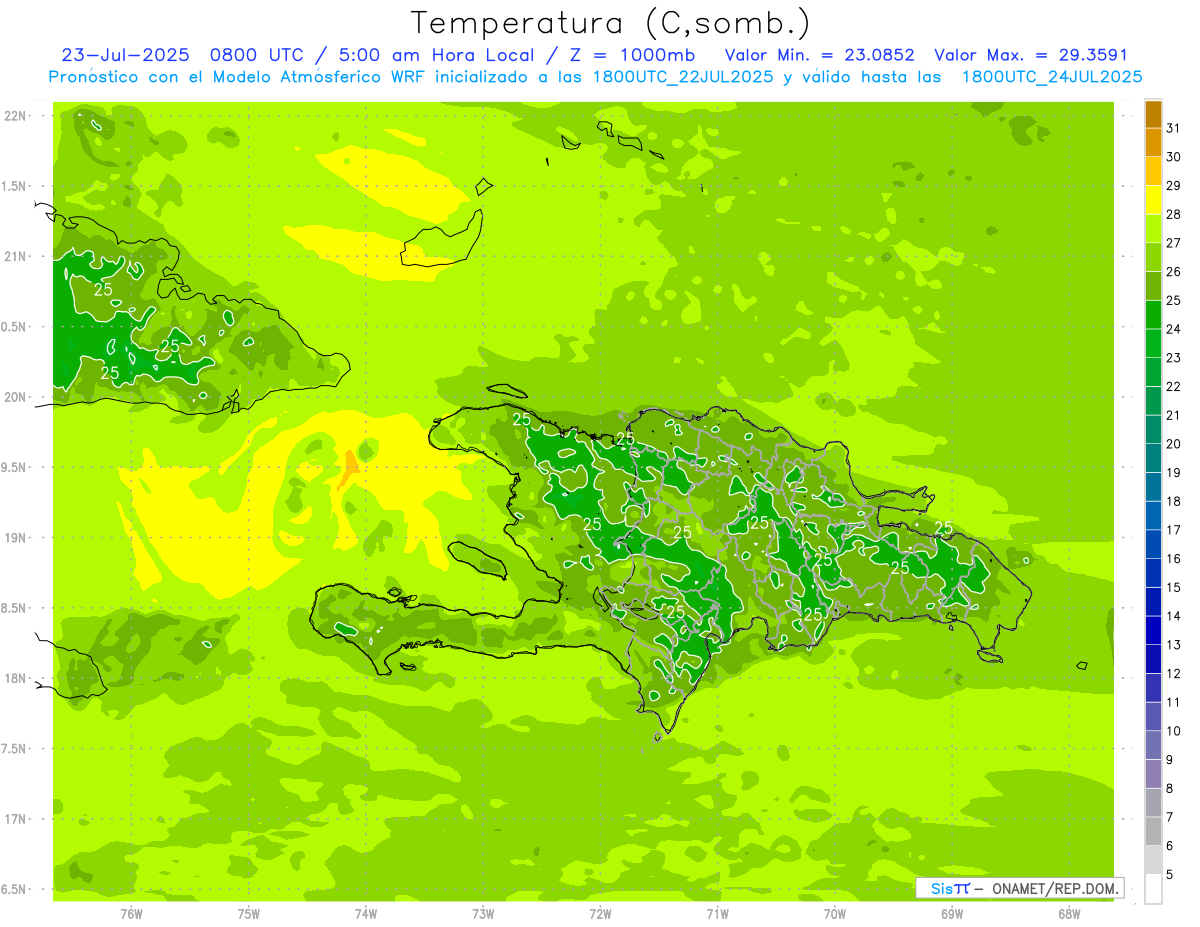Select the '23-Jul-2025' forecast date text

coord(125,55)
